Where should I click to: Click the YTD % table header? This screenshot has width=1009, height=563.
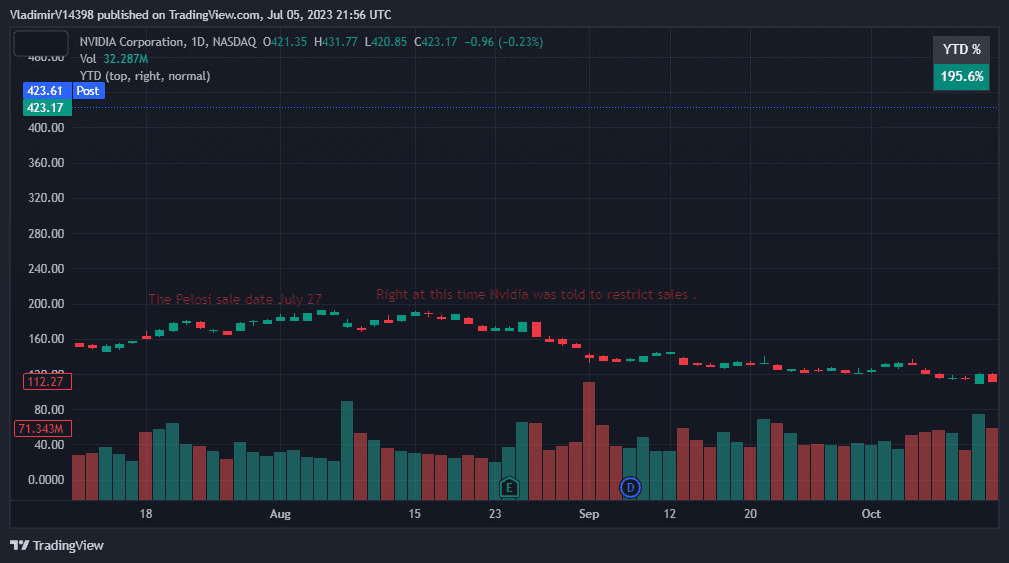[x=961, y=49]
